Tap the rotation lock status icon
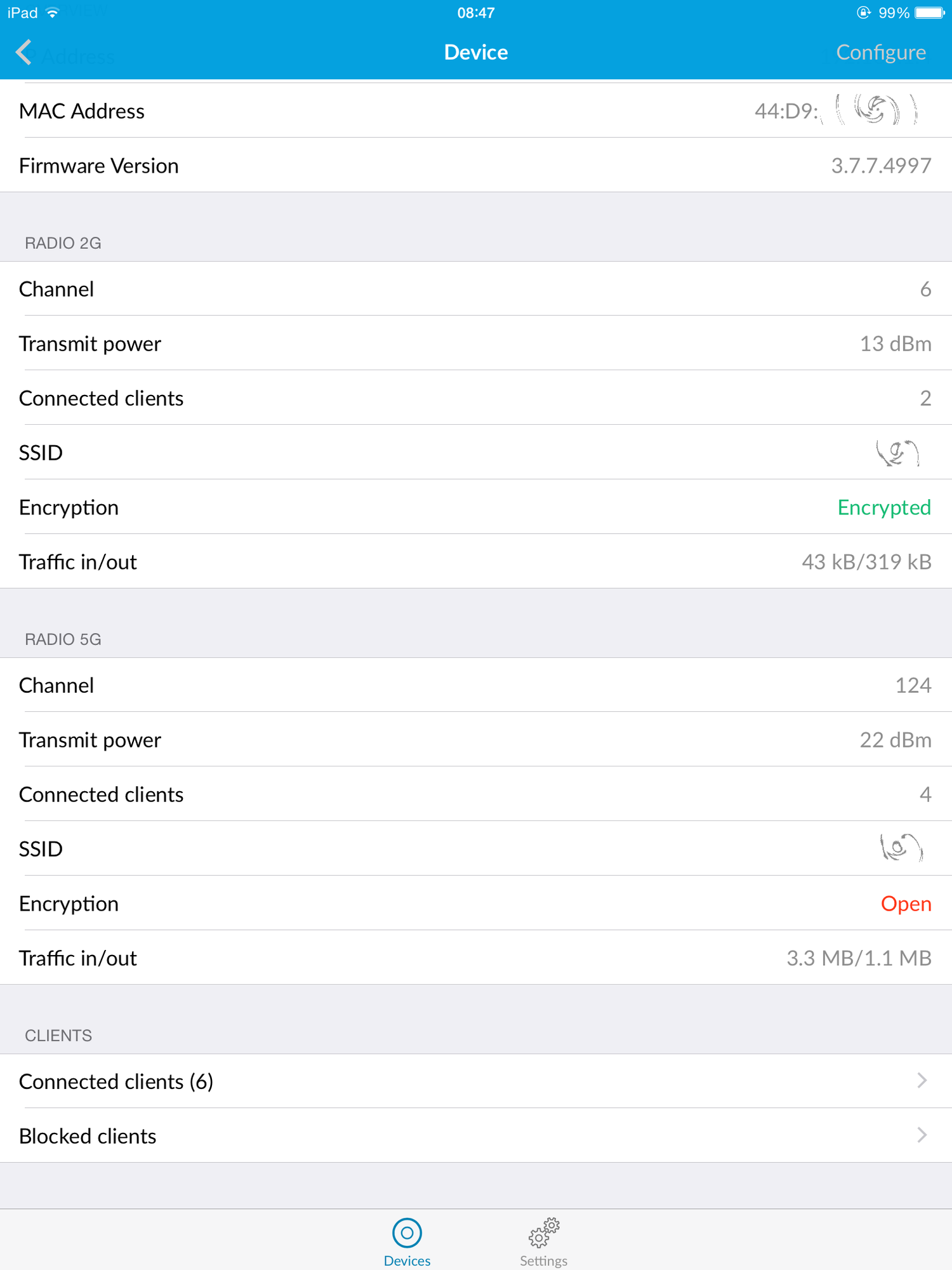This screenshot has height=1270, width=952. (863, 13)
